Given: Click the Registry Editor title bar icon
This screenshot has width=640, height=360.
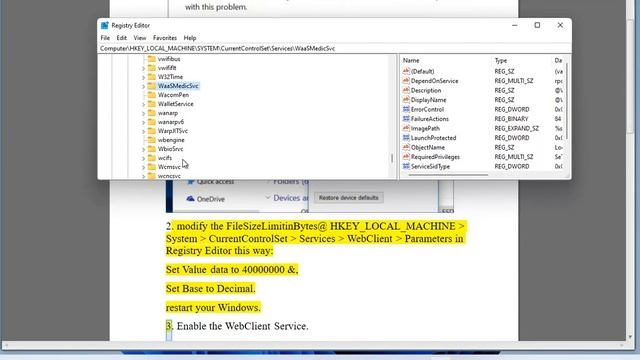Looking at the screenshot, I should 105,25.
